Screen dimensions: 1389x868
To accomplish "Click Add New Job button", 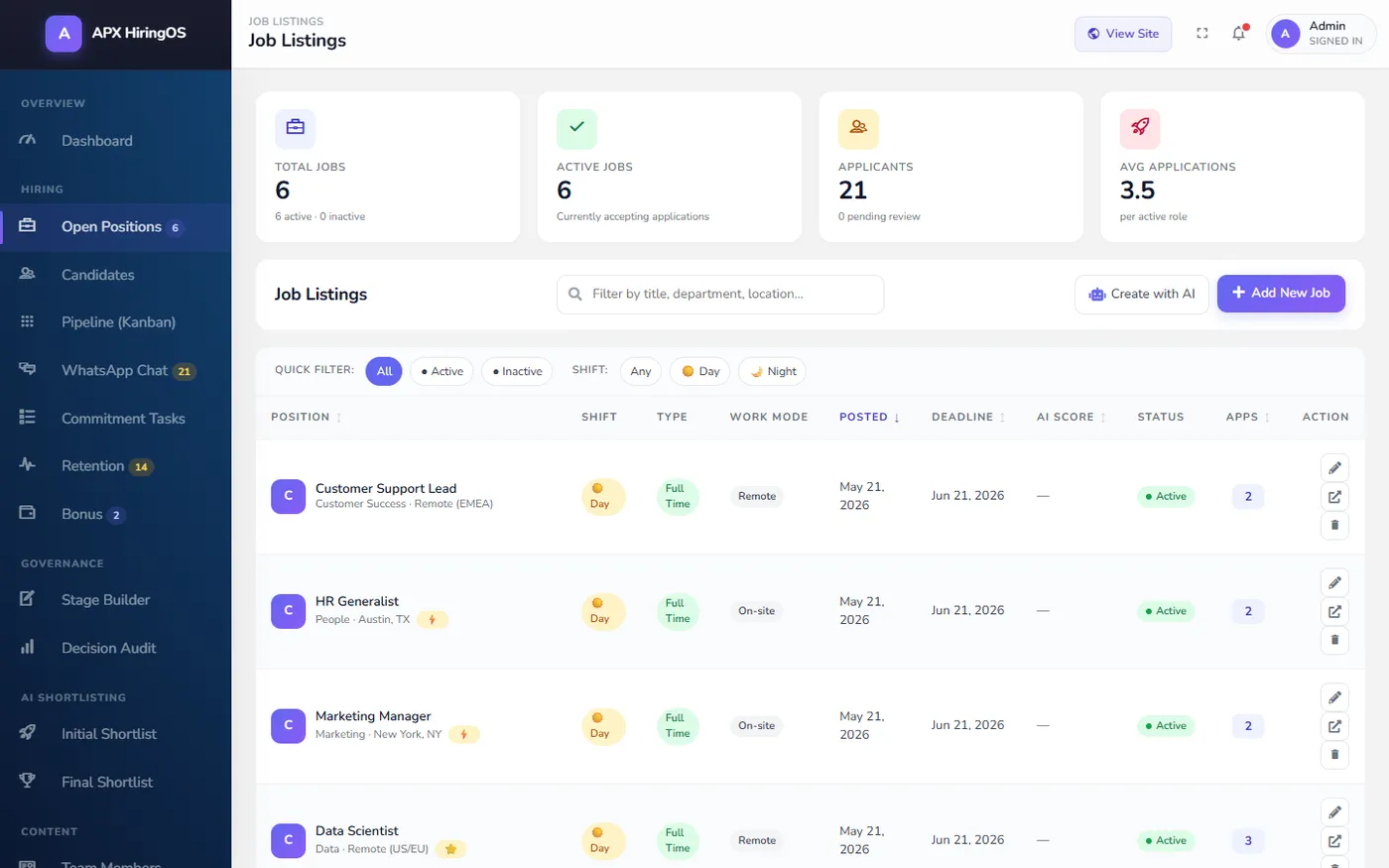I will coord(1281,294).
